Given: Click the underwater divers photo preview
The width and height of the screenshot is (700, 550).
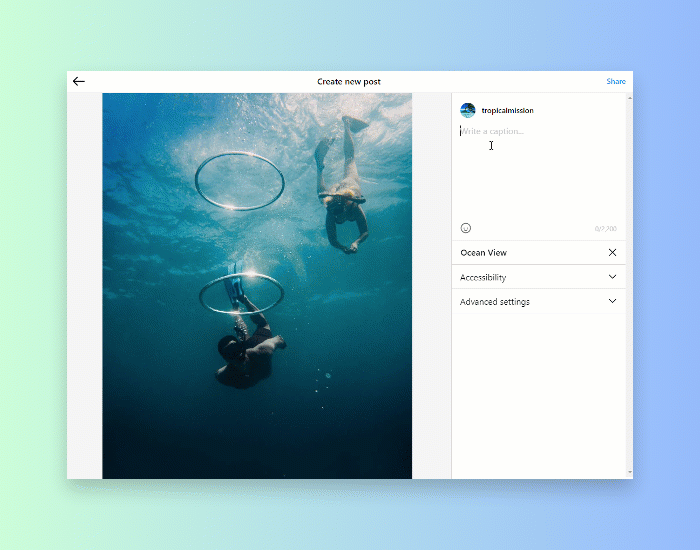Looking at the screenshot, I should coord(257,286).
